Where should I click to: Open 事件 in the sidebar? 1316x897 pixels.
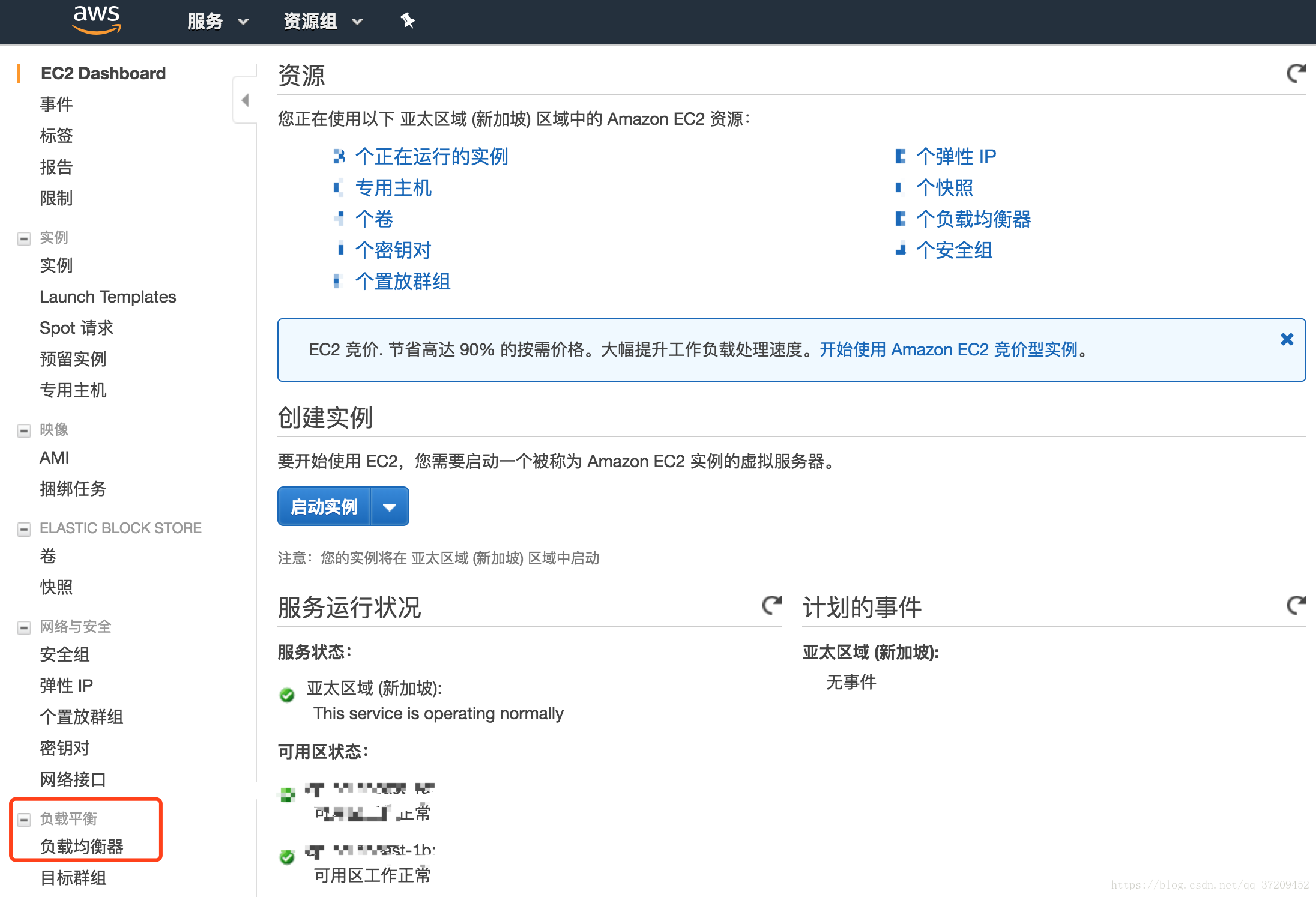pos(56,104)
